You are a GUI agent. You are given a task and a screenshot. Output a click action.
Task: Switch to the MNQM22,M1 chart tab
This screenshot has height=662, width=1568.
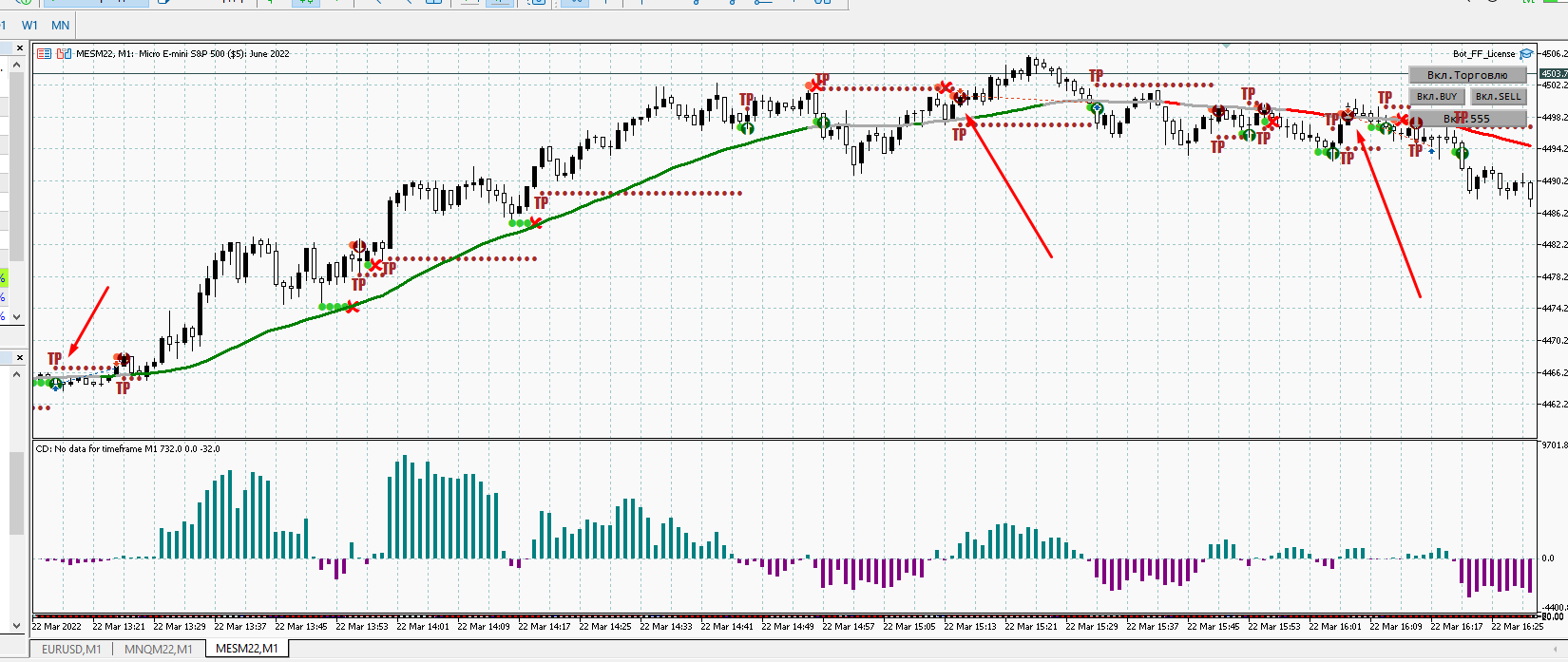(158, 650)
